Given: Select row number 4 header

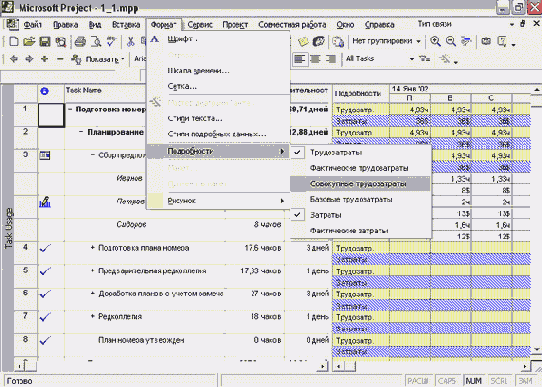Looking at the screenshot, I should coord(26,253).
